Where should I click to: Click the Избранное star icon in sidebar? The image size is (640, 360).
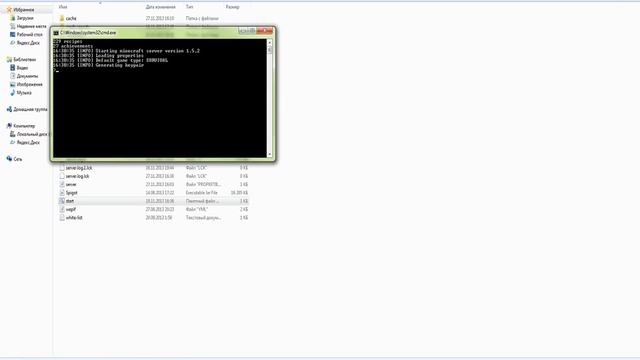[x=9, y=9]
